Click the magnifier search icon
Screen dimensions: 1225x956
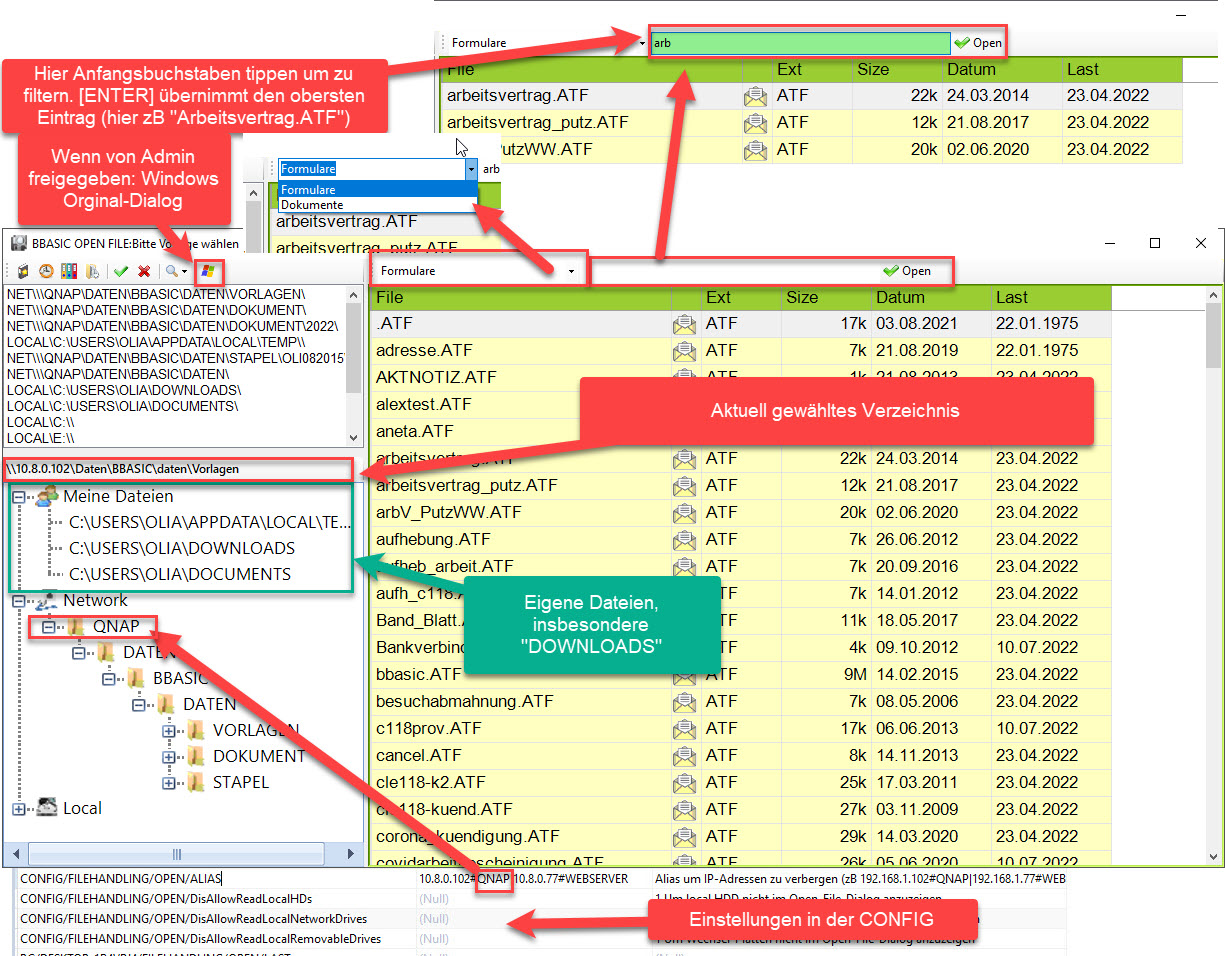pyautogui.click(x=172, y=271)
